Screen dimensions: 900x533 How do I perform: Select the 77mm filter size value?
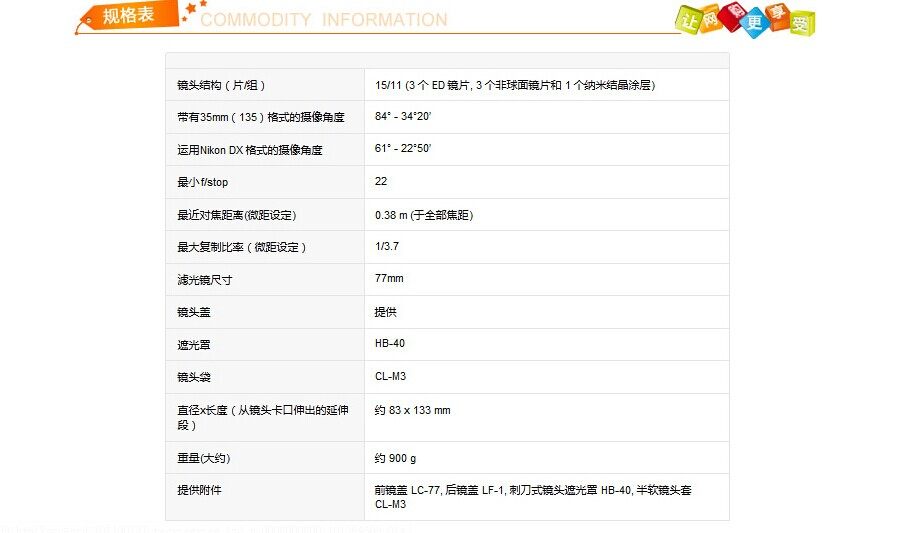pos(389,278)
